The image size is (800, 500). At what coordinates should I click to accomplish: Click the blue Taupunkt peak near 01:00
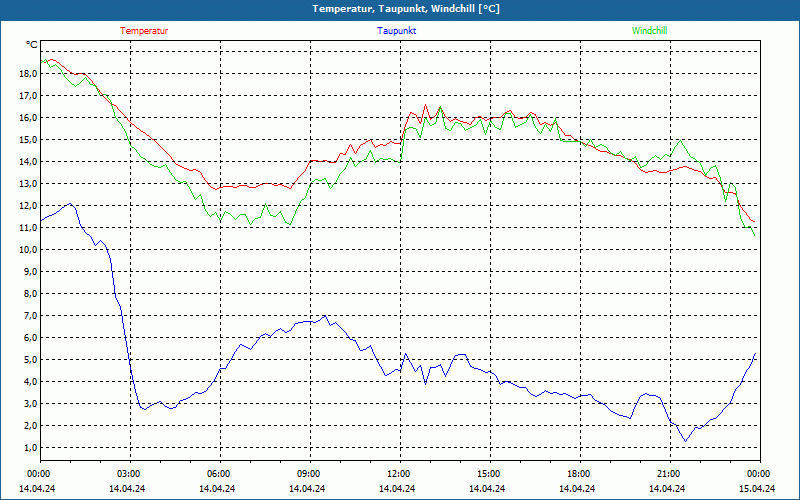click(x=70, y=203)
